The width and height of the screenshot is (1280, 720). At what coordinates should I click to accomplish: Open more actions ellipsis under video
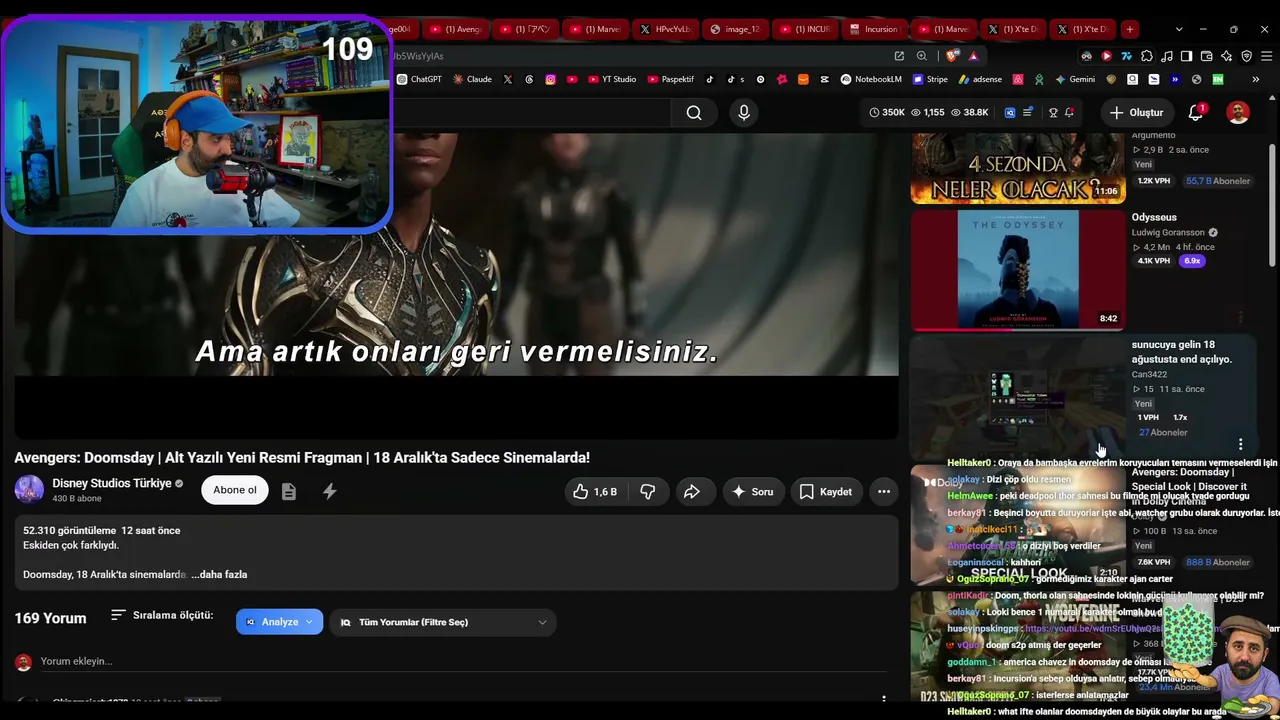pos(884,492)
